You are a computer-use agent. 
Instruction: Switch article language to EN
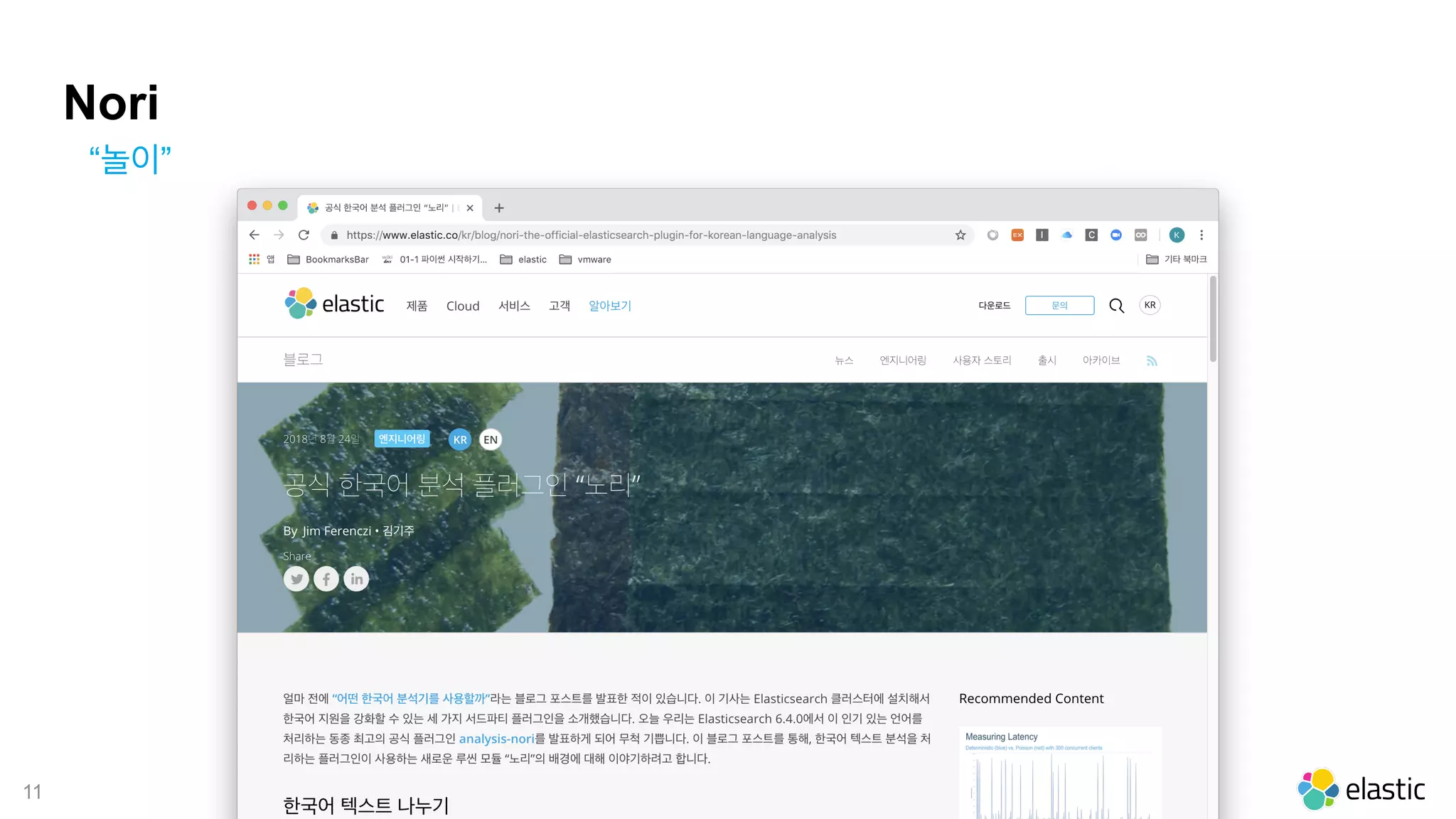pyautogui.click(x=491, y=439)
